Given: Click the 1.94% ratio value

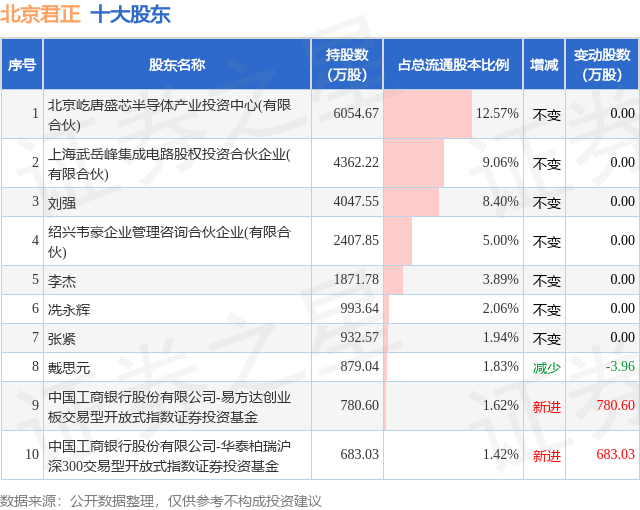Looking at the screenshot, I should tap(500, 337).
